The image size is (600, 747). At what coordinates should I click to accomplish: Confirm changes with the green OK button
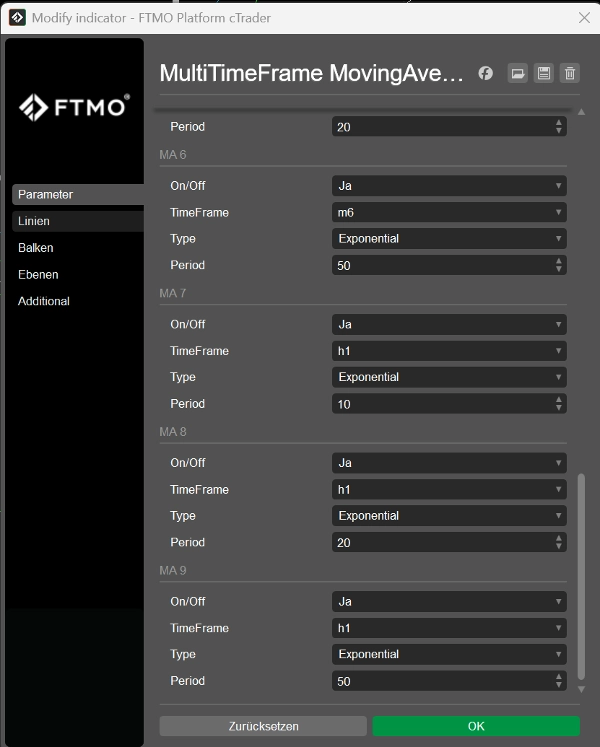click(476, 726)
